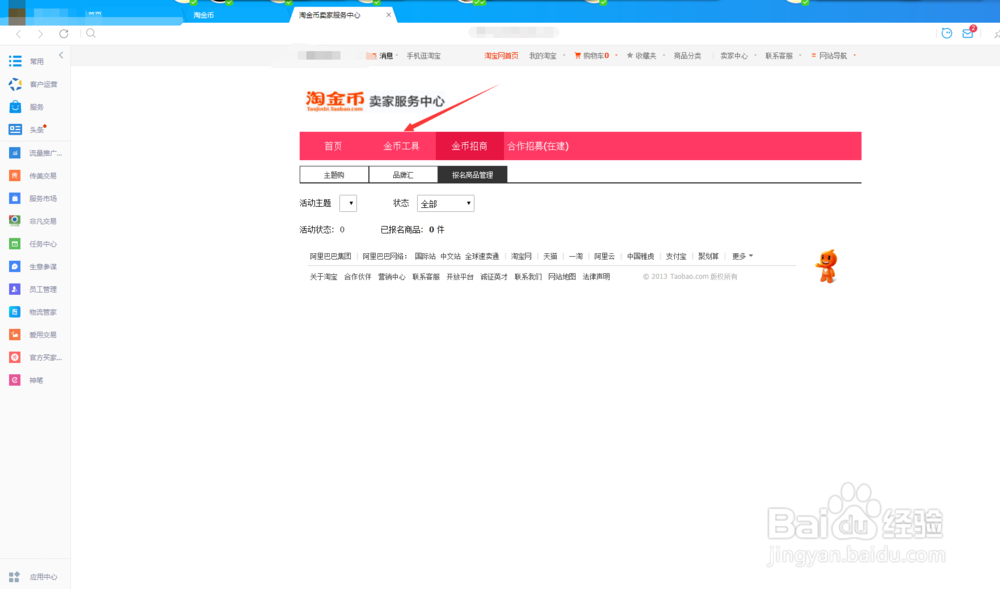Click the orange Taobao mascot figure
Viewport: 1000px width, 589px height.
827,266
